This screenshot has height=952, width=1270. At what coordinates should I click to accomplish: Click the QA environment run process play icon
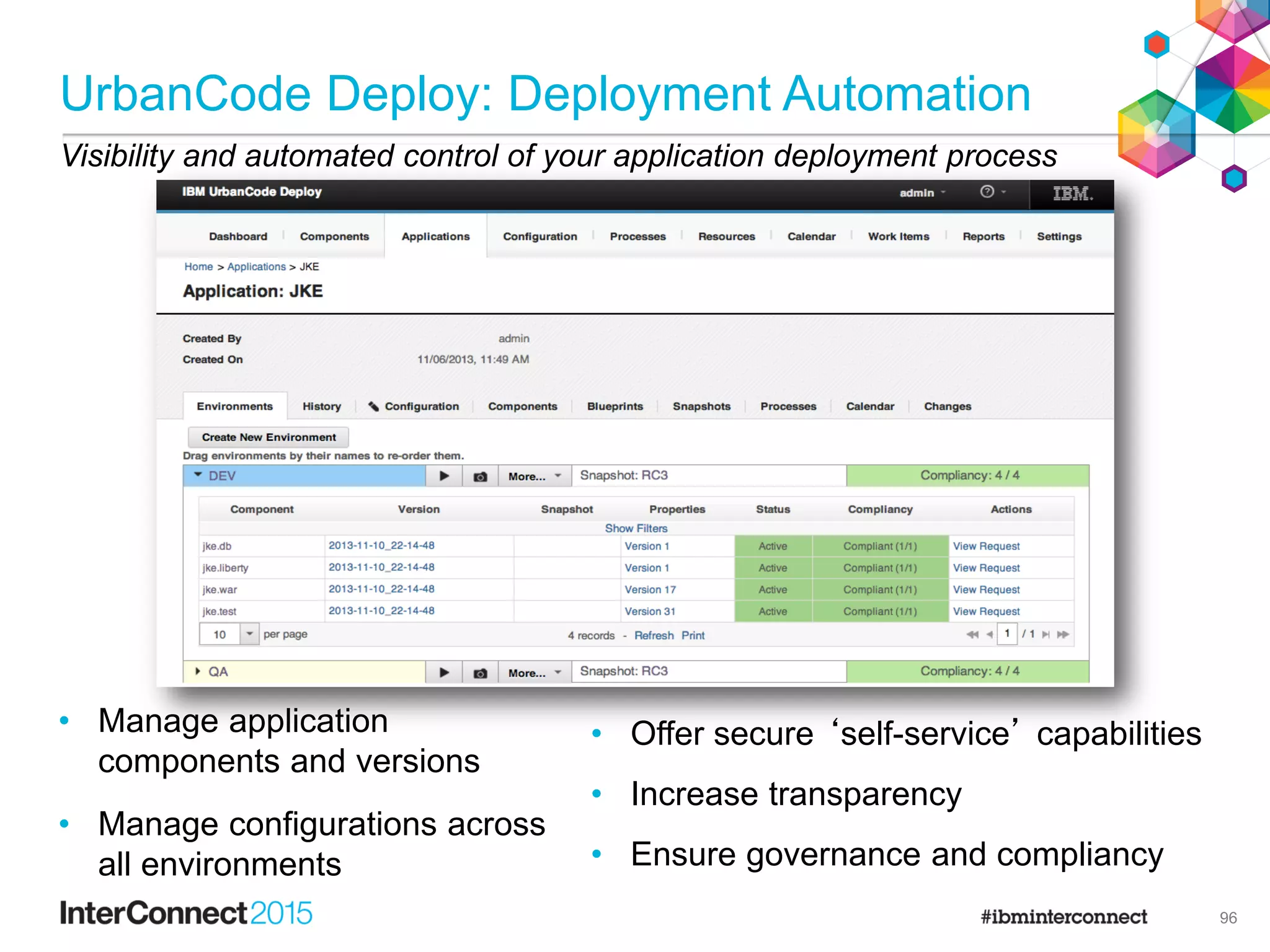(444, 672)
